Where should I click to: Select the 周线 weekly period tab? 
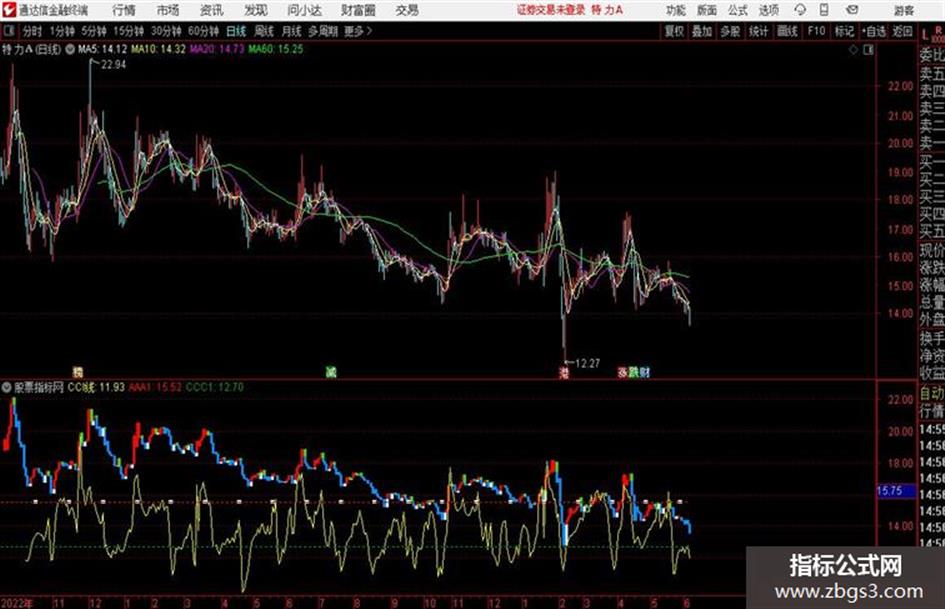pyautogui.click(x=264, y=31)
